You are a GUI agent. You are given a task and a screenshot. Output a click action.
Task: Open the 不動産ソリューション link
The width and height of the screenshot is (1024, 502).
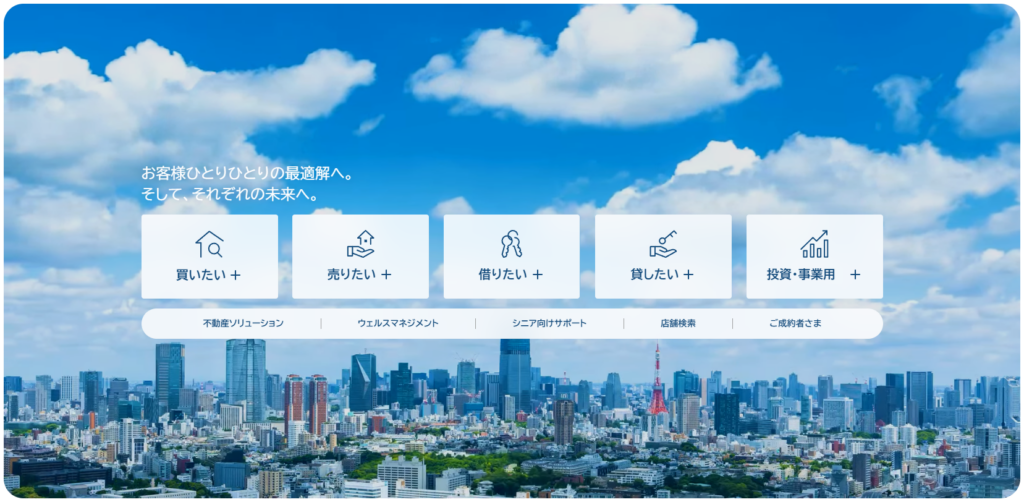click(x=243, y=324)
